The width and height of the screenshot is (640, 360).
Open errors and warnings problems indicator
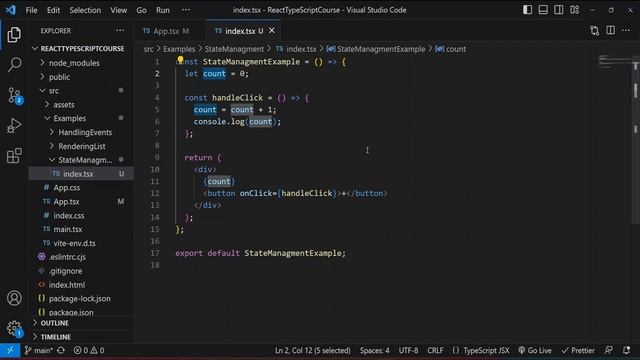click(89, 350)
